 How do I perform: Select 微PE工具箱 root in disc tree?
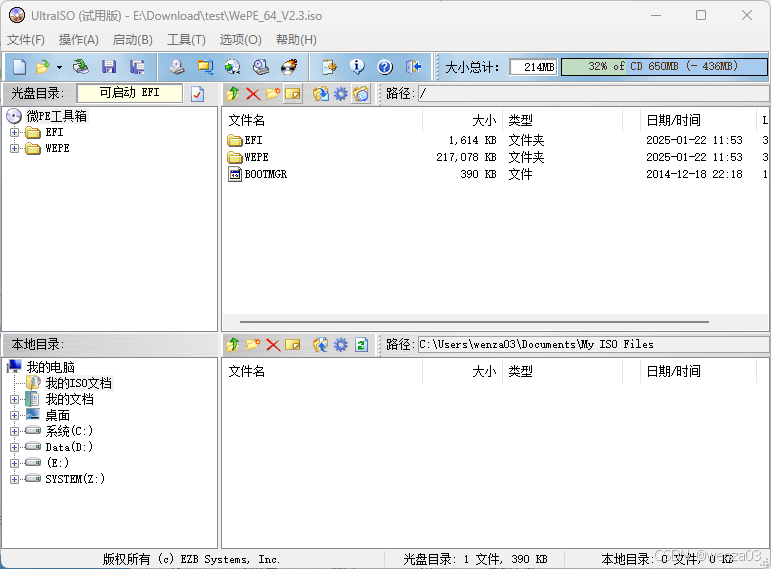[x=57, y=116]
